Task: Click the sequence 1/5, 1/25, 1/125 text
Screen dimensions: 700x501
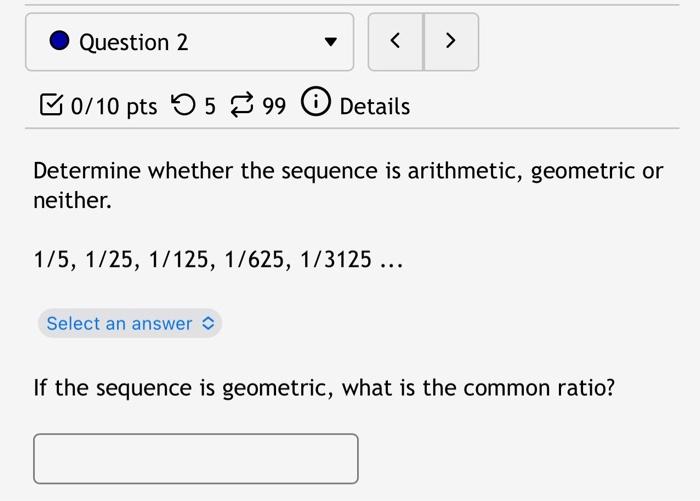Action: pos(218,261)
